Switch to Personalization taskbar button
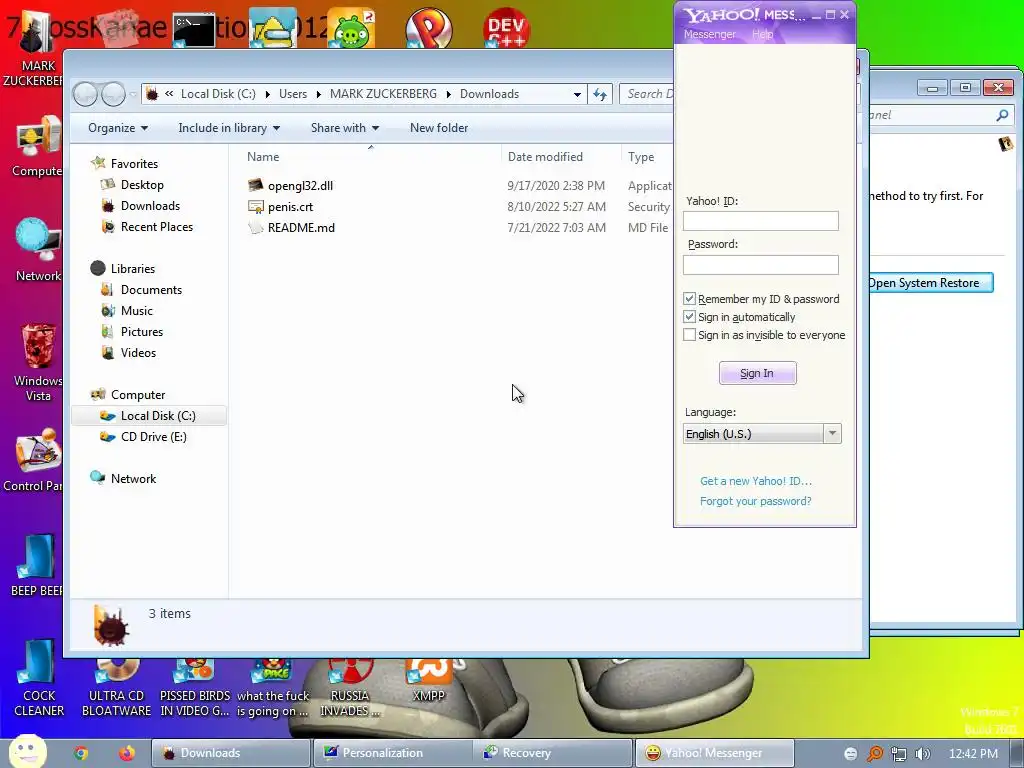This screenshot has width=1024, height=768. [x=392, y=753]
